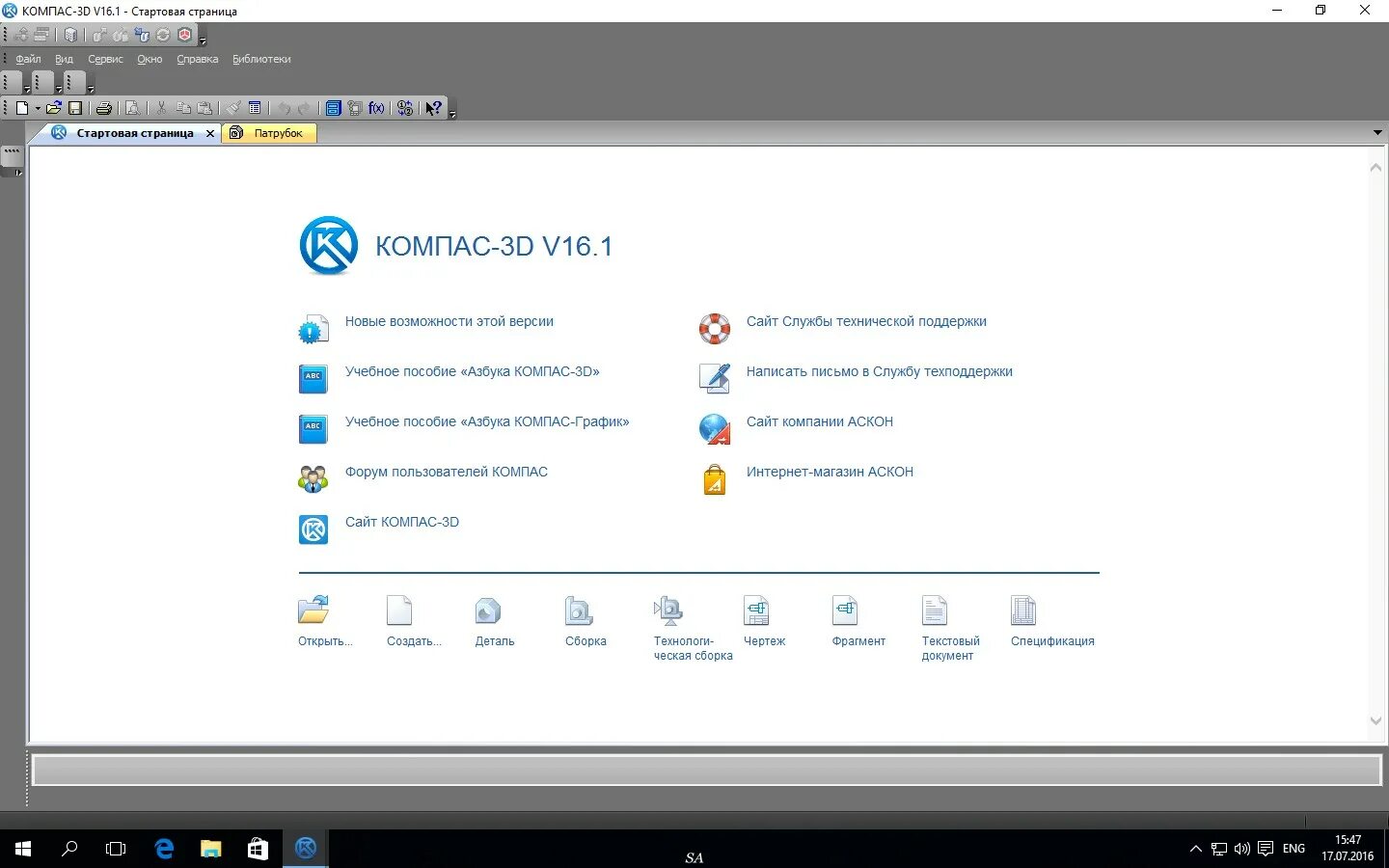The image size is (1389, 868).
Task: Click the red cube icon in top toolbar
Action: coord(185,35)
